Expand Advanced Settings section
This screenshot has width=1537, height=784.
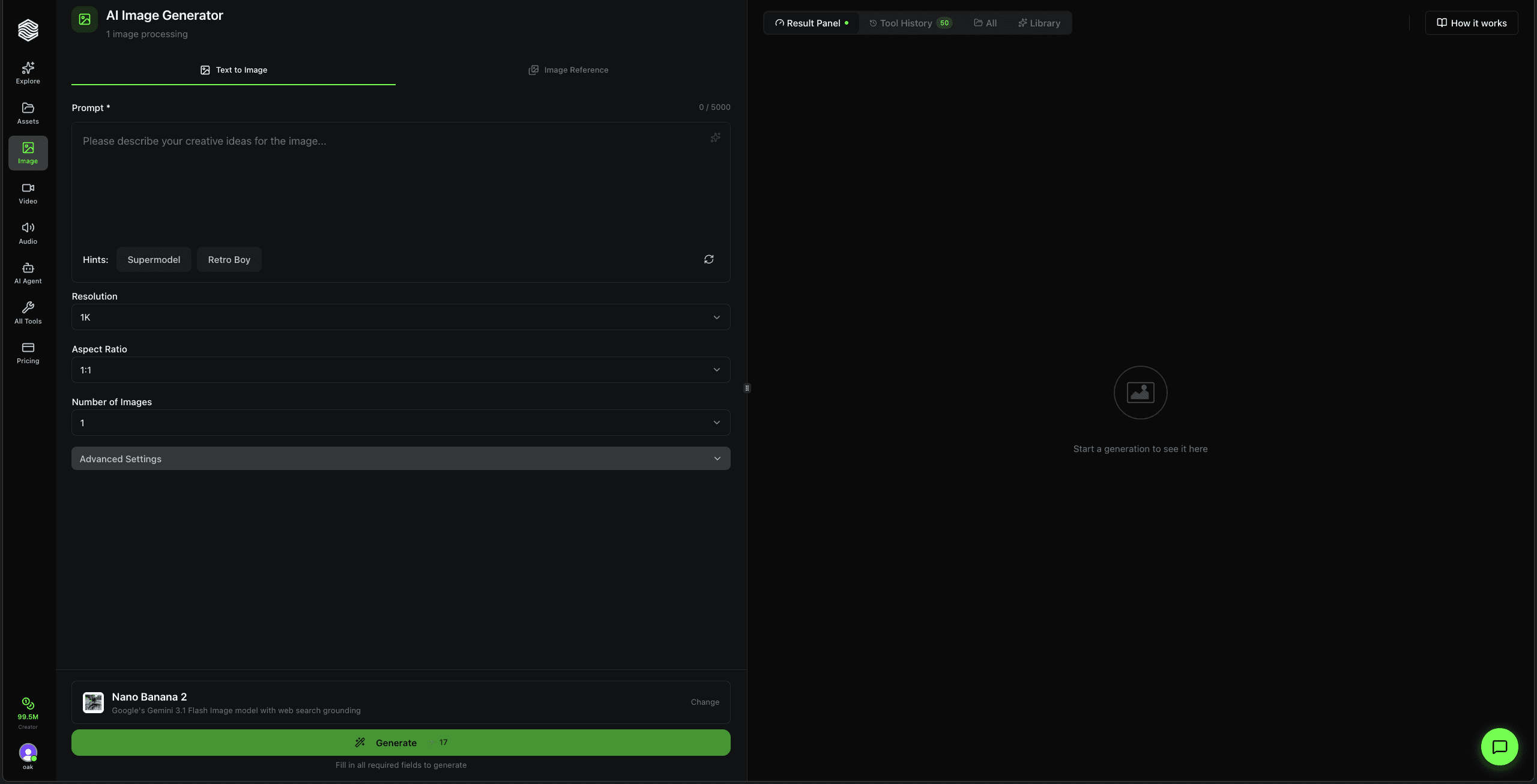400,459
